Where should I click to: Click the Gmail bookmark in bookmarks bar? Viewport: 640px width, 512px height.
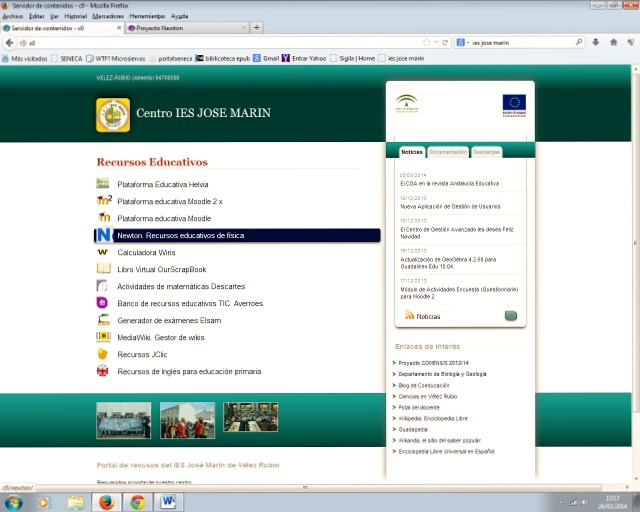(x=266, y=58)
